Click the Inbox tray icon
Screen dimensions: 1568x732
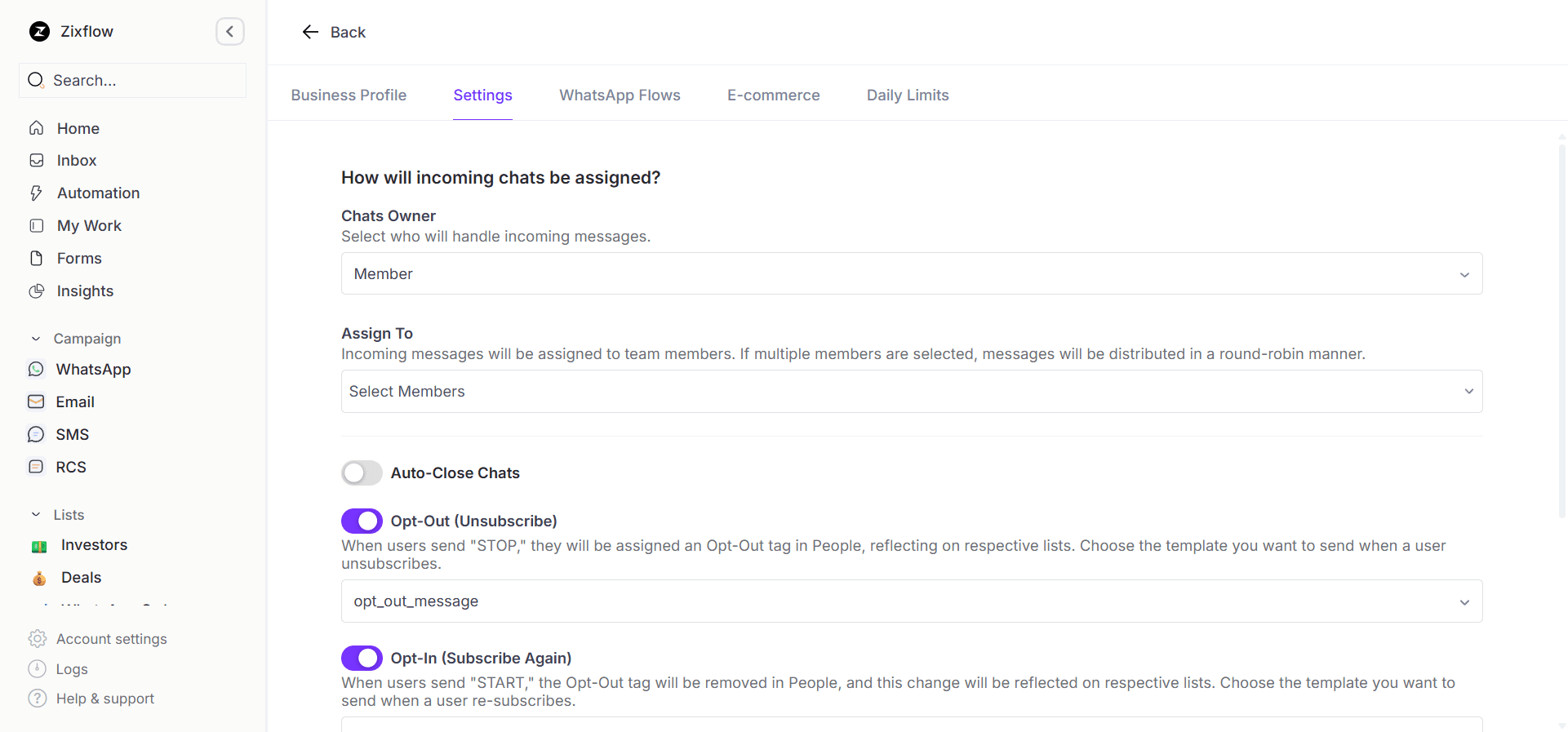pos(37,161)
